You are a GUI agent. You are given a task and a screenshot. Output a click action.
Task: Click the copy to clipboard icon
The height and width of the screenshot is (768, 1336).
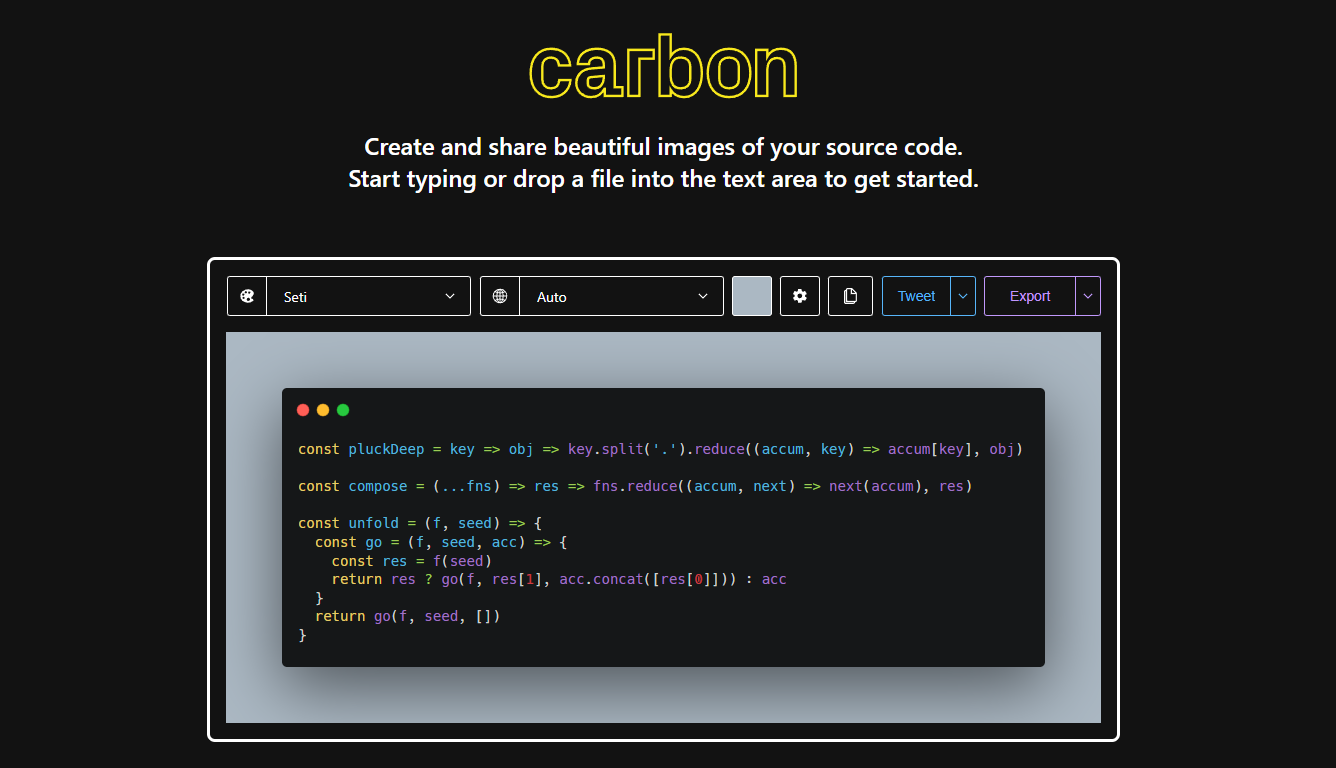click(x=850, y=296)
